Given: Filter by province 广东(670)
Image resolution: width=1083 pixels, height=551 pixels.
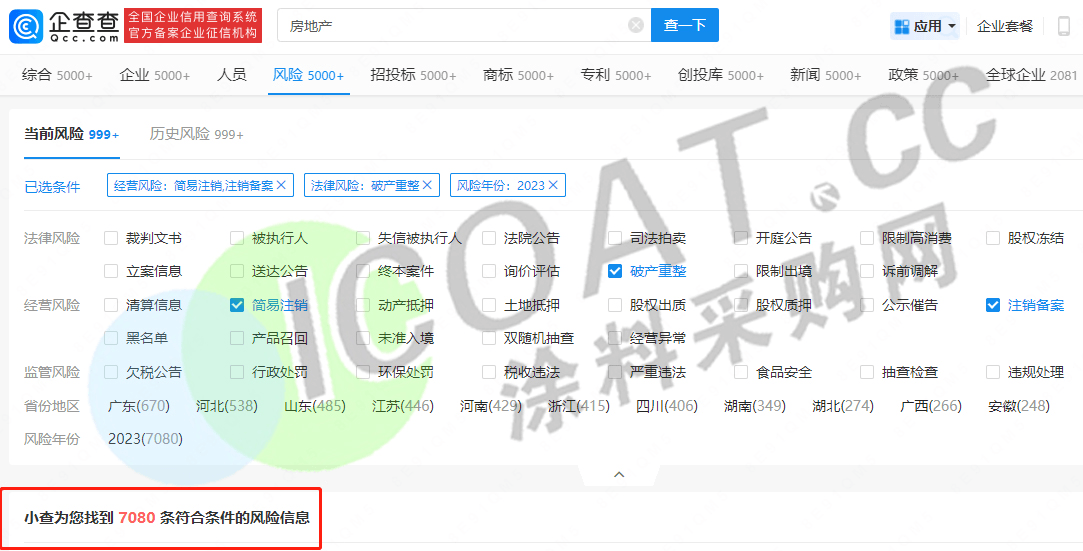Looking at the screenshot, I should click(x=139, y=406).
